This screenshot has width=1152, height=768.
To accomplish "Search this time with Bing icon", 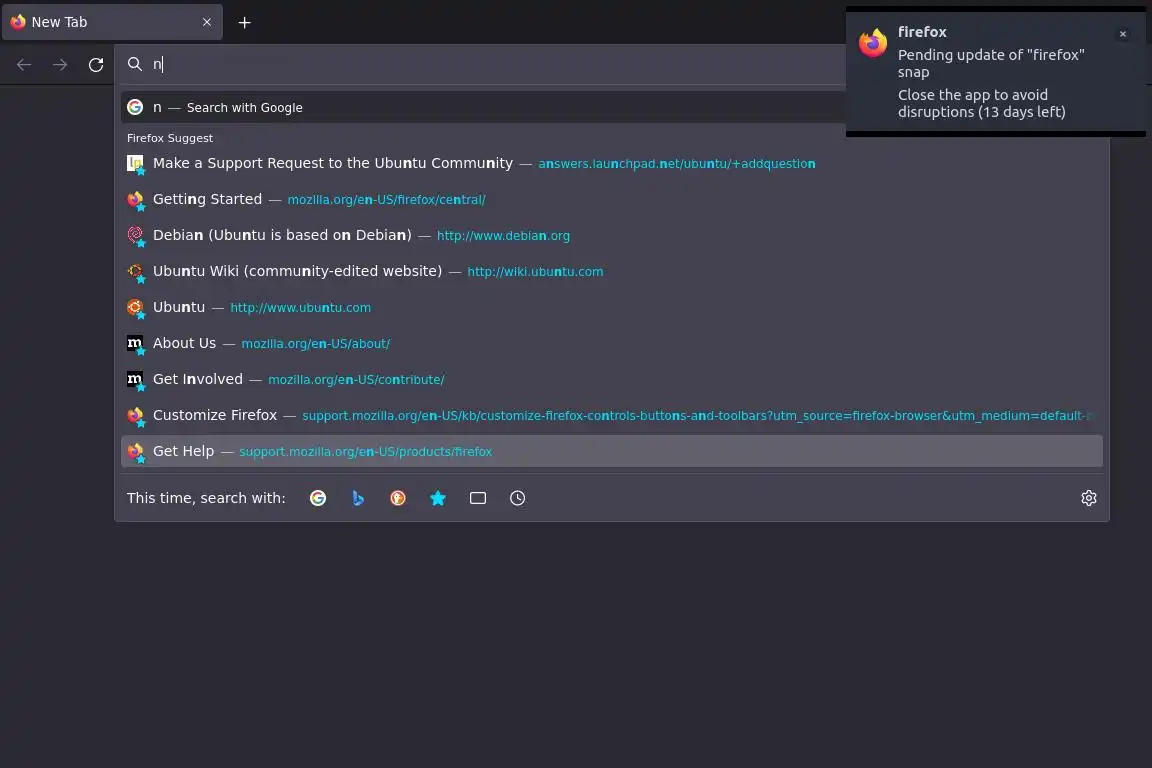I will pyautogui.click(x=358, y=498).
